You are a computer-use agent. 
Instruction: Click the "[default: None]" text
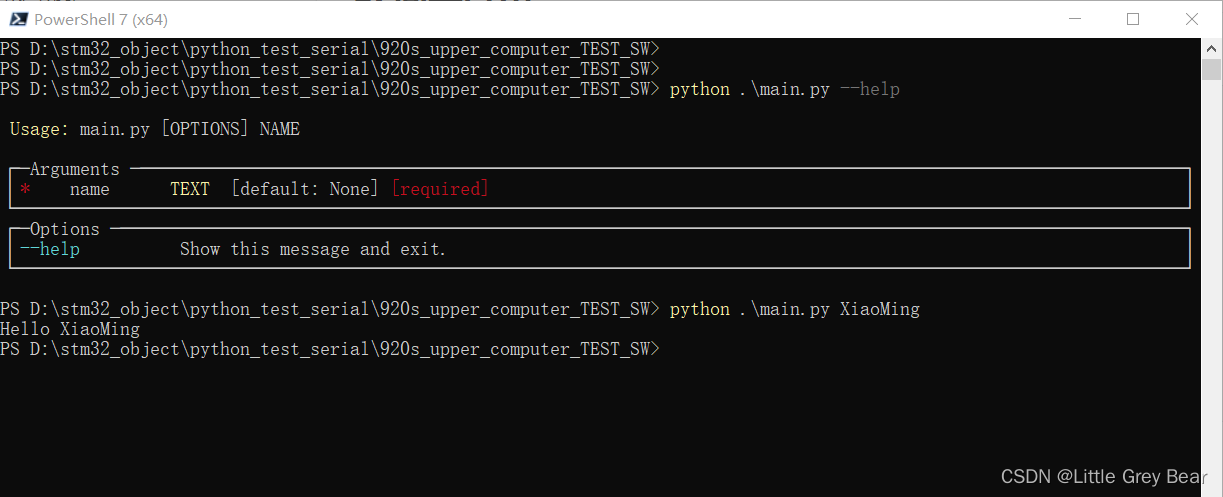pos(305,189)
